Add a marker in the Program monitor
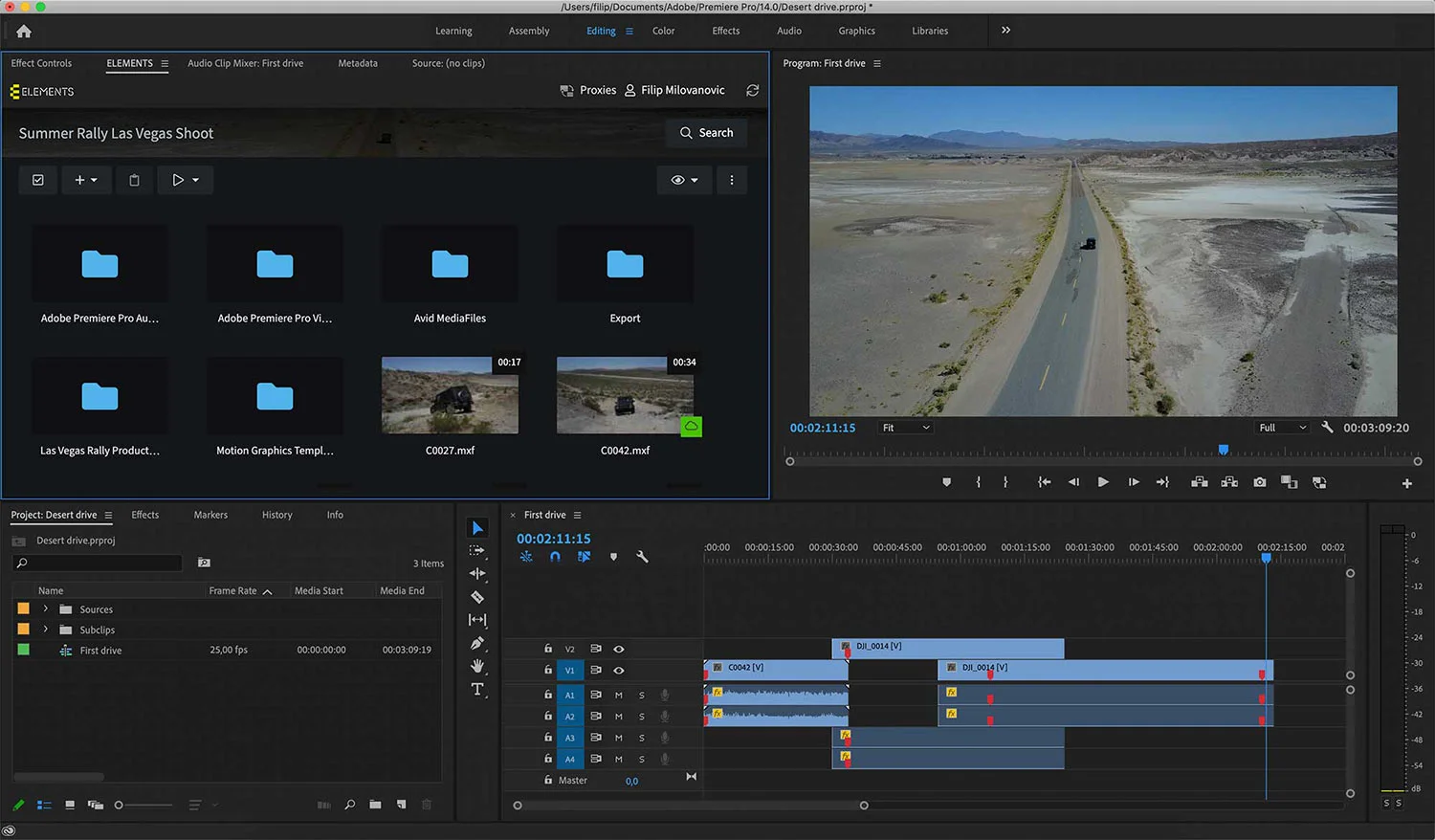Screen dimensions: 1435x840 click(x=947, y=482)
